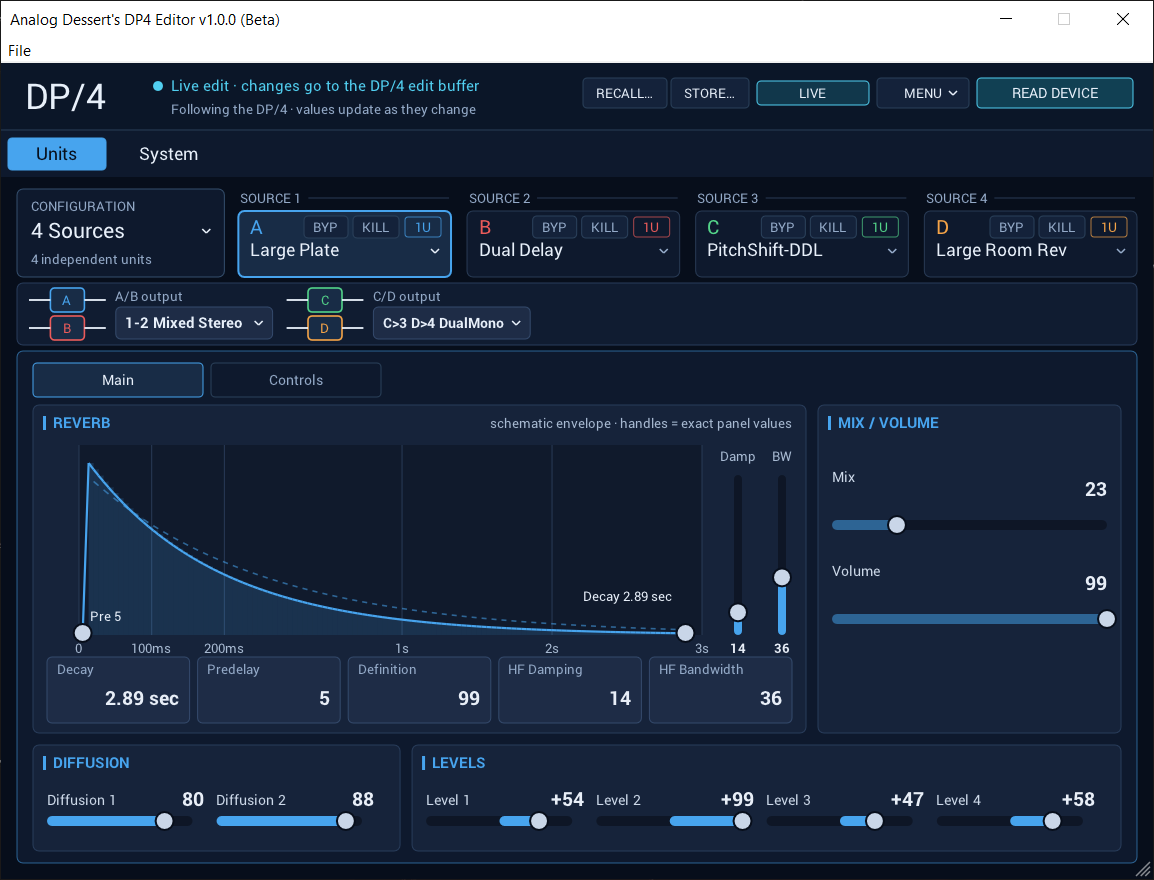The image size is (1154, 880).
Task: Toggle KILL for Source 1 Large Plate
Action: click(x=375, y=227)
